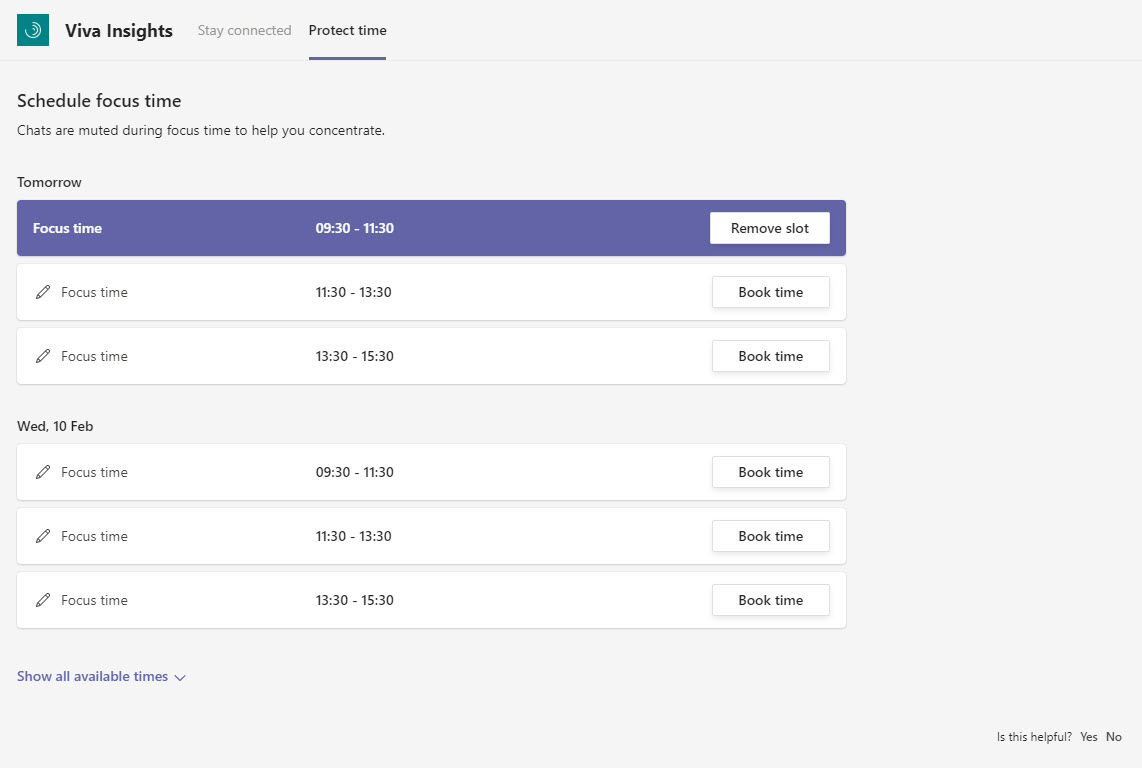The image size is (1142, 768).
Task: Book tomorrow's 13:30 - 15:30 focus time
Action: [x=770, y=355]
